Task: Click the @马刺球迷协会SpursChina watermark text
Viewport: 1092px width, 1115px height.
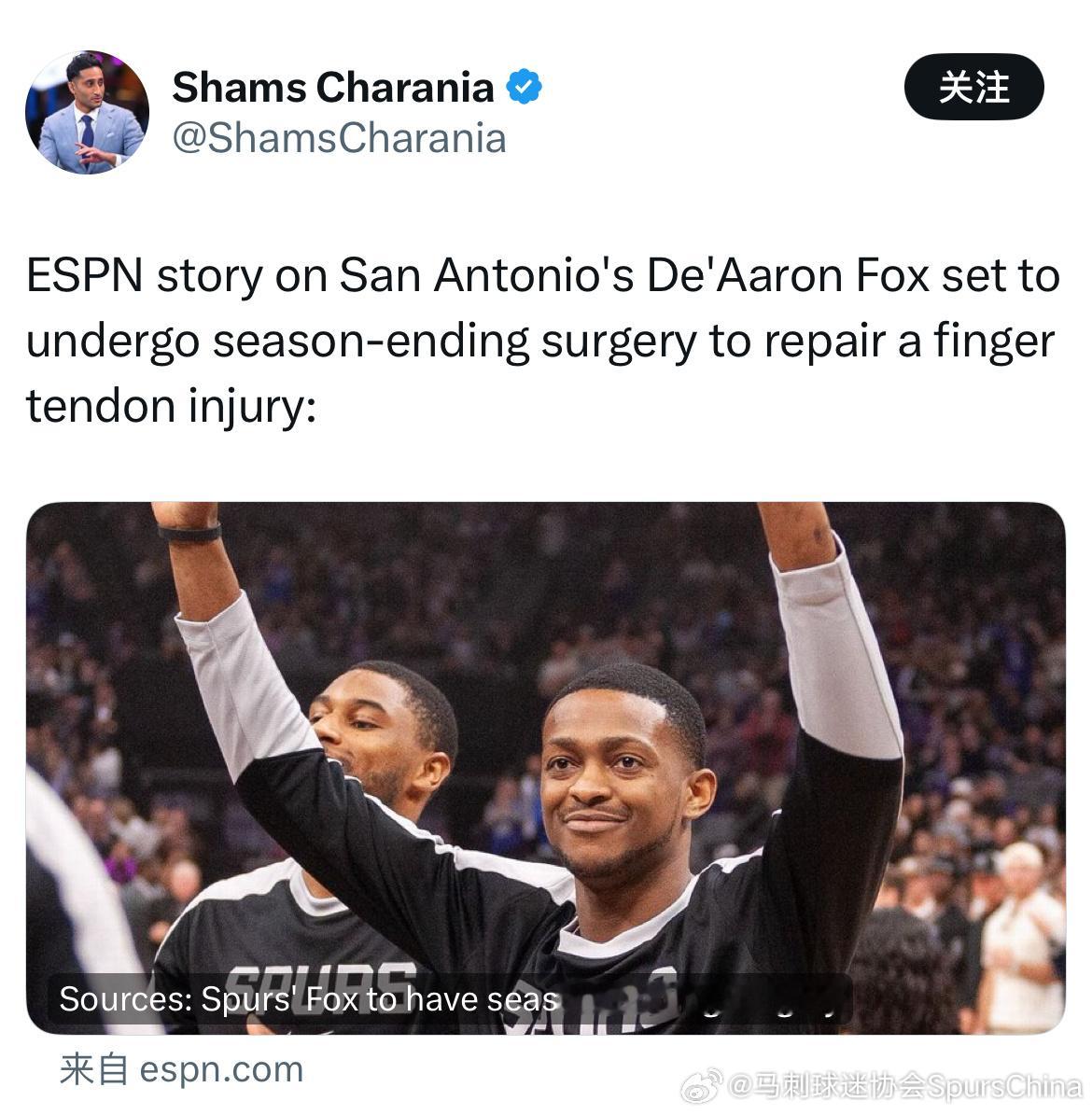Action: (x=905, y=1086)
